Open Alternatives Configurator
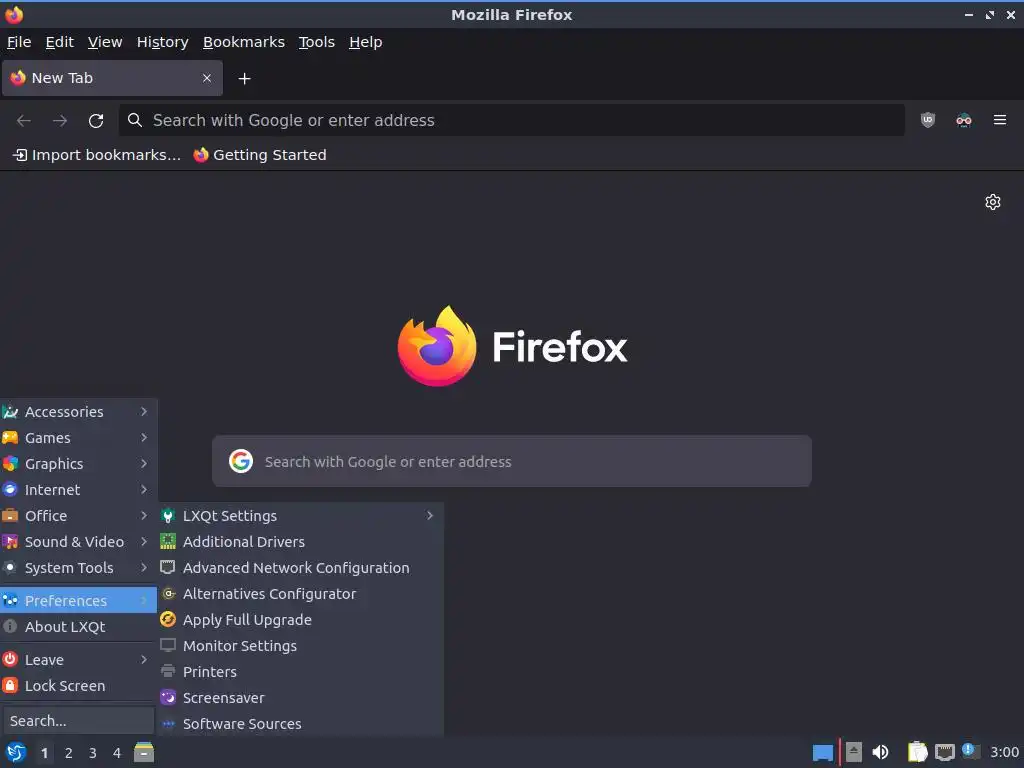This screenshot has width=1024, height=768. point(300,594)
